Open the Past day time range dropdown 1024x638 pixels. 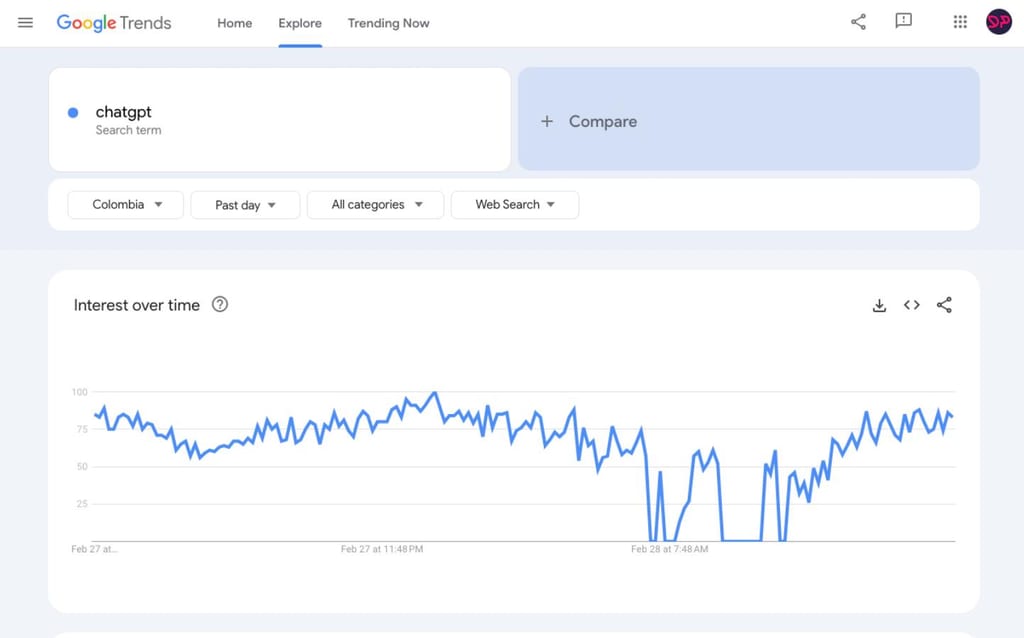click(245, 205)
